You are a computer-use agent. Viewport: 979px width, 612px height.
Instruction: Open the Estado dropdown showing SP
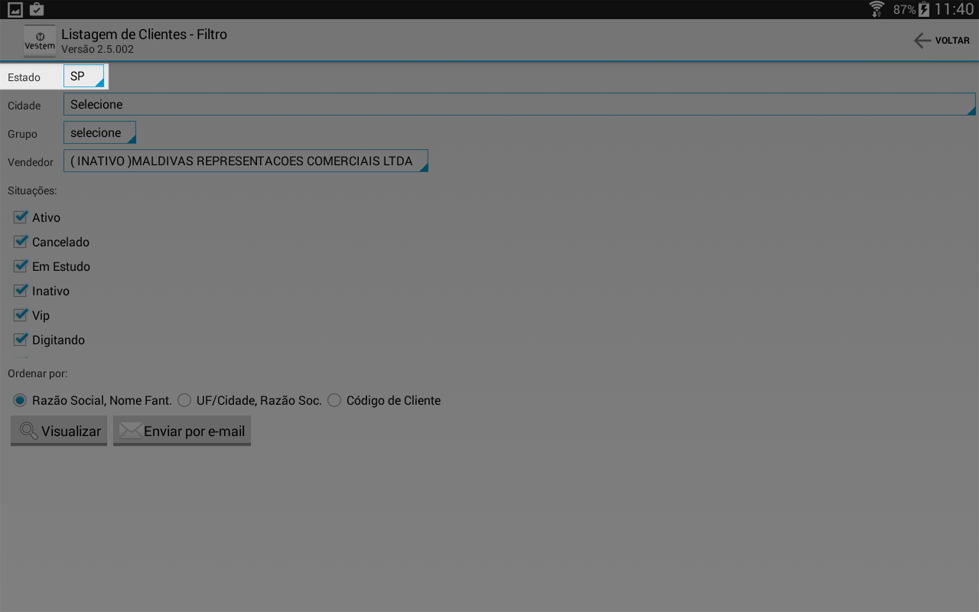click(84, 77)
